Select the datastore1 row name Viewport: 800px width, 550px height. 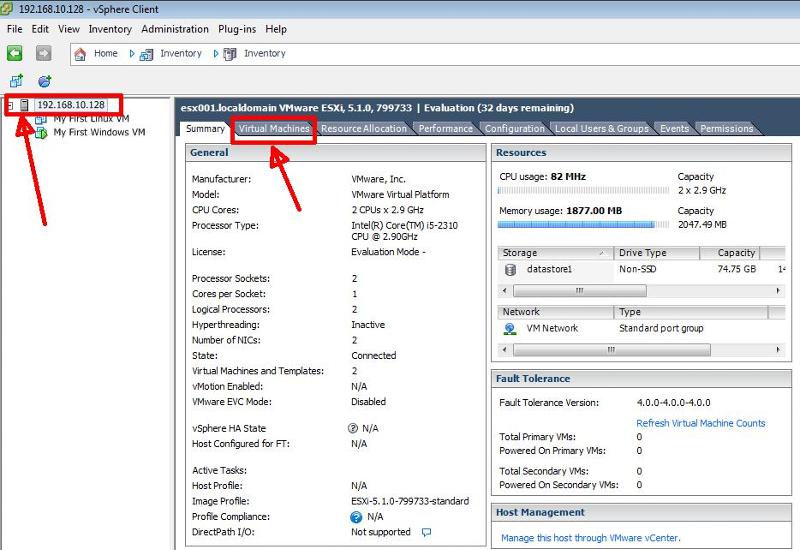pos(549,269)
